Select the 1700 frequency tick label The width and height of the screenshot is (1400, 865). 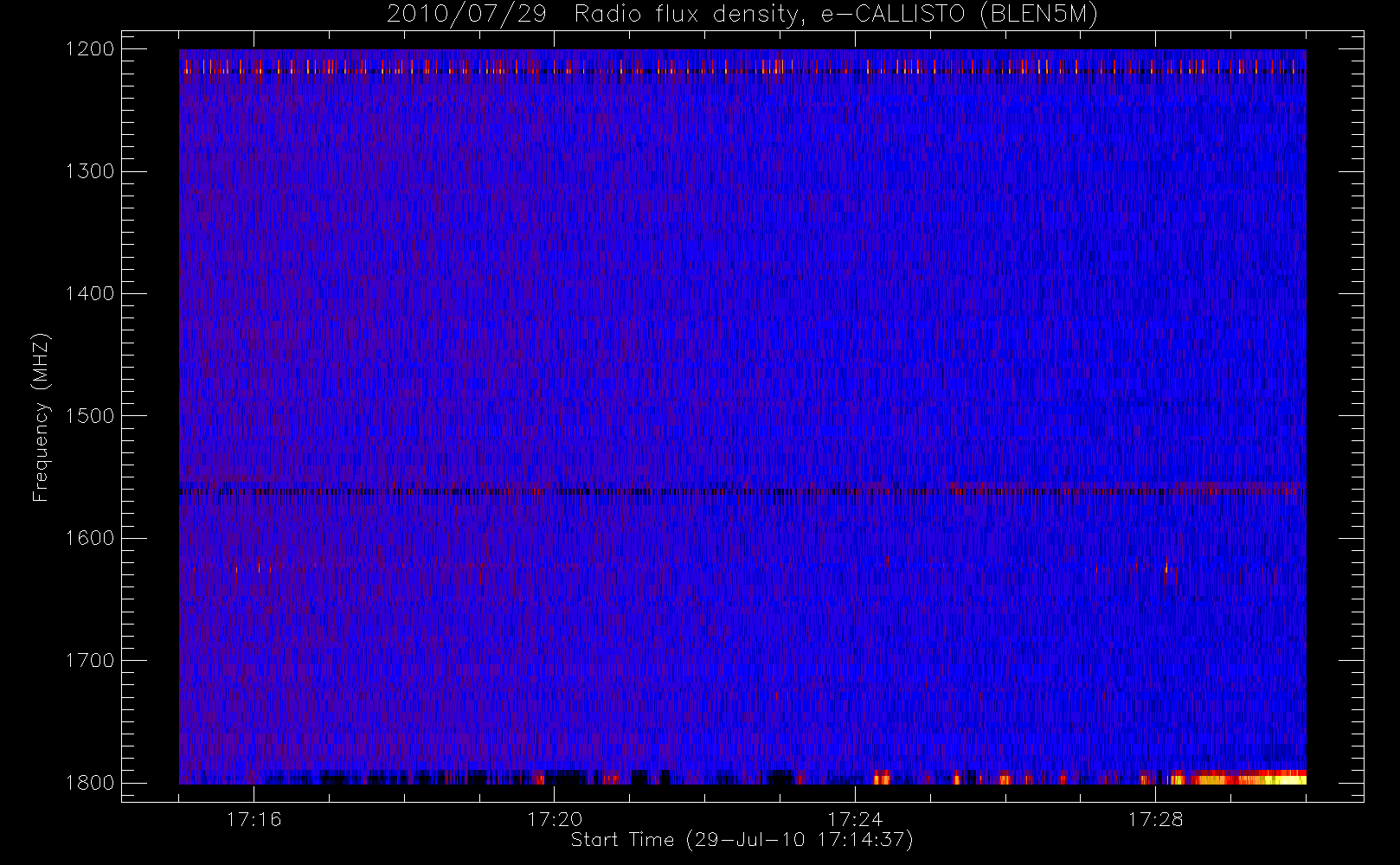(90, 660)
